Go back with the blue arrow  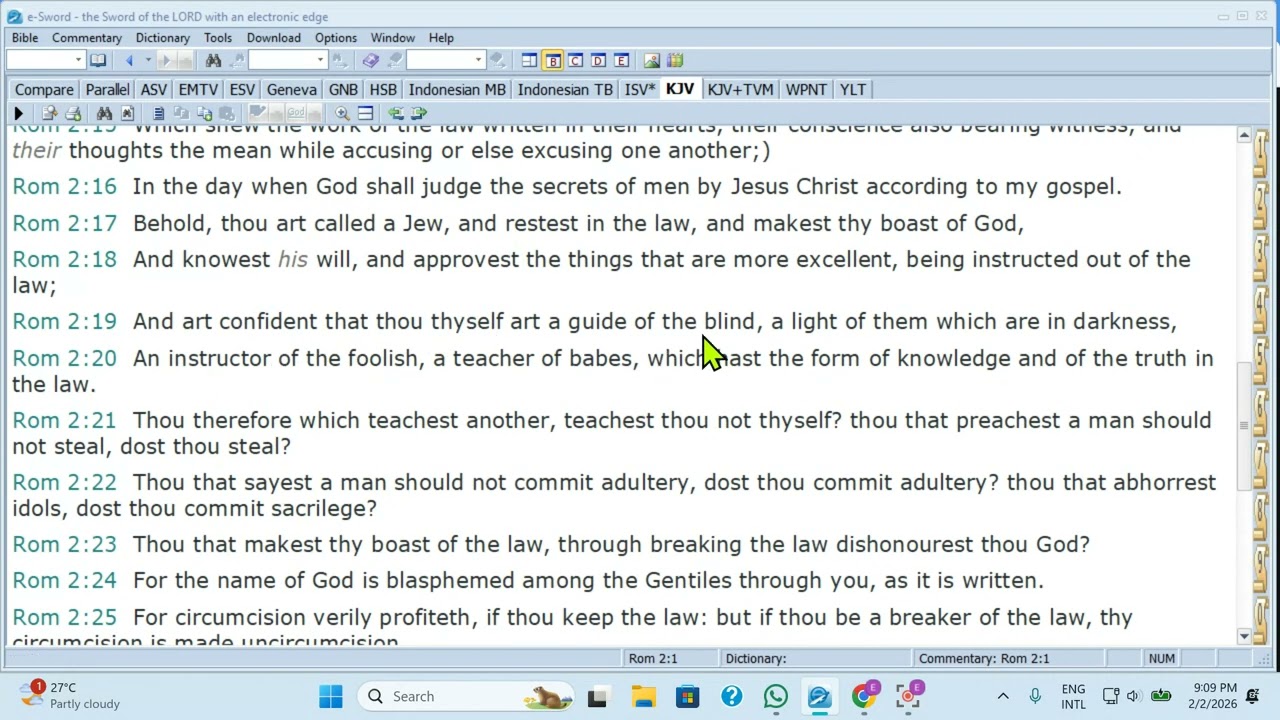point(129,61)
